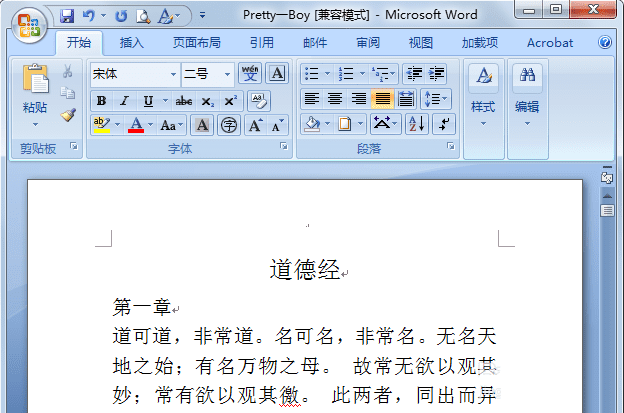Open the Change Case (Aa) dropdown
Screen dimensions: 624x413
tap(172, 125)
